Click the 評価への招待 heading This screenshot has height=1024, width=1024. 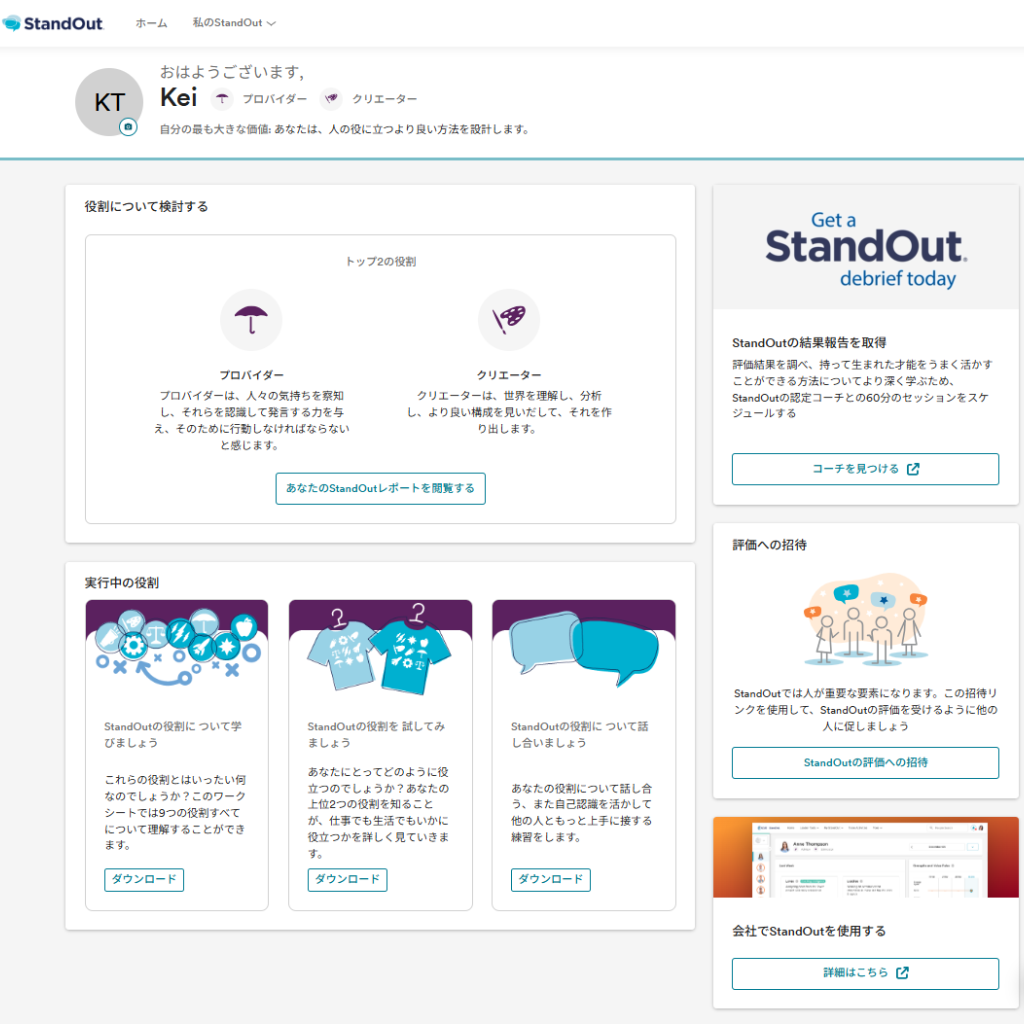769,545
